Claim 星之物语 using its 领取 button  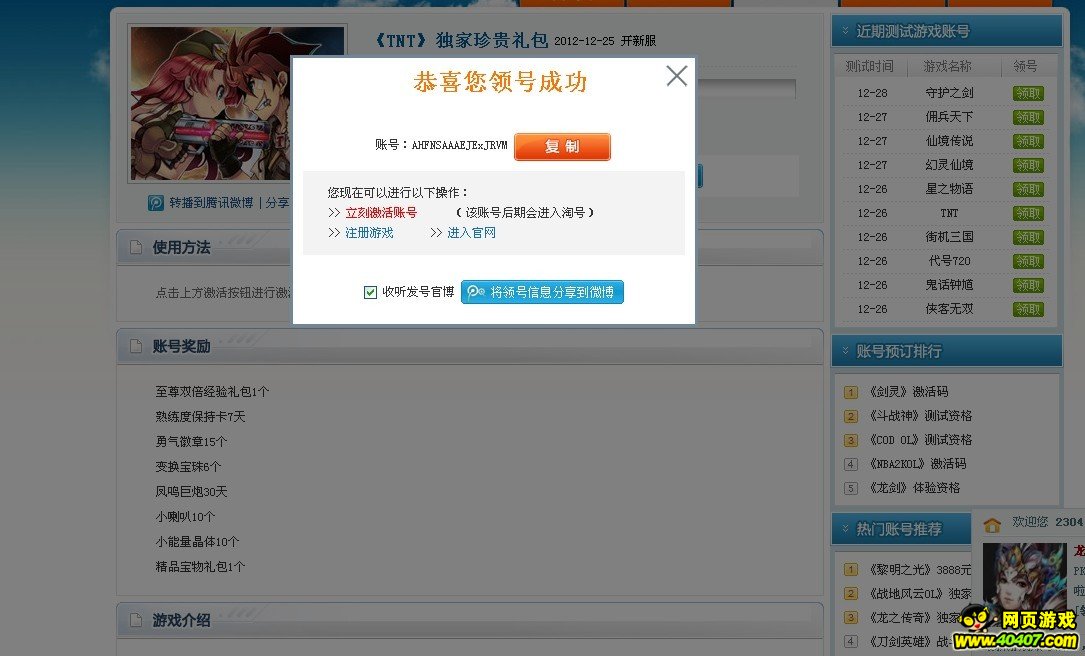(1028, 190)
